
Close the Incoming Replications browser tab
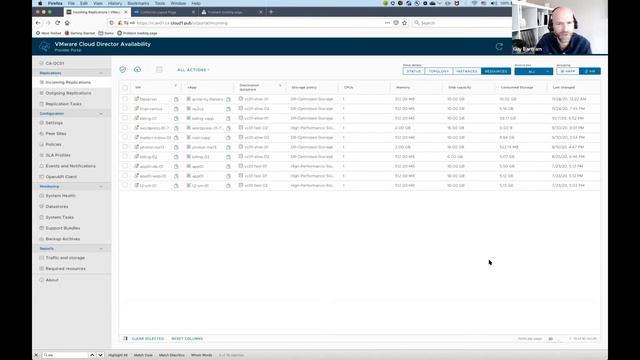126,12
